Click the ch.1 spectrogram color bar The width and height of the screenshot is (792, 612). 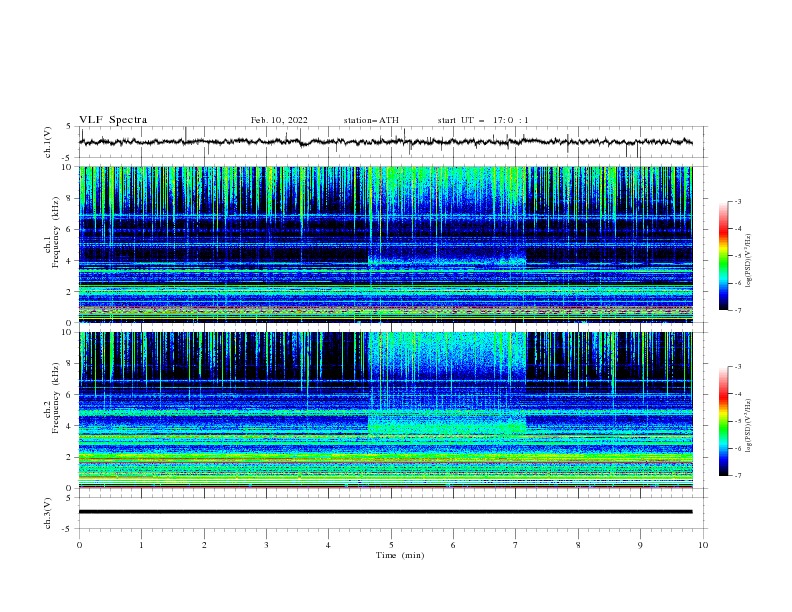[723, 256]
